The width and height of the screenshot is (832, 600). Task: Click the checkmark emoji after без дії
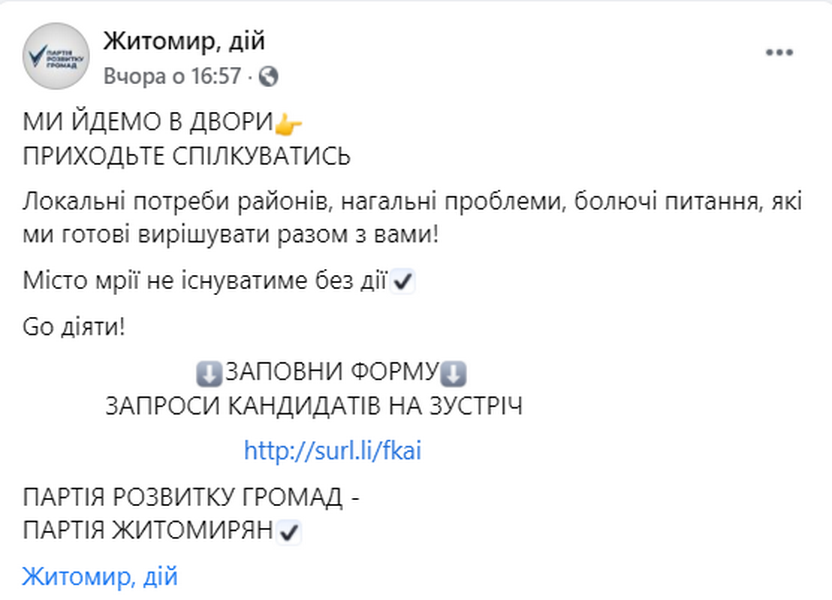pos(404,282)
